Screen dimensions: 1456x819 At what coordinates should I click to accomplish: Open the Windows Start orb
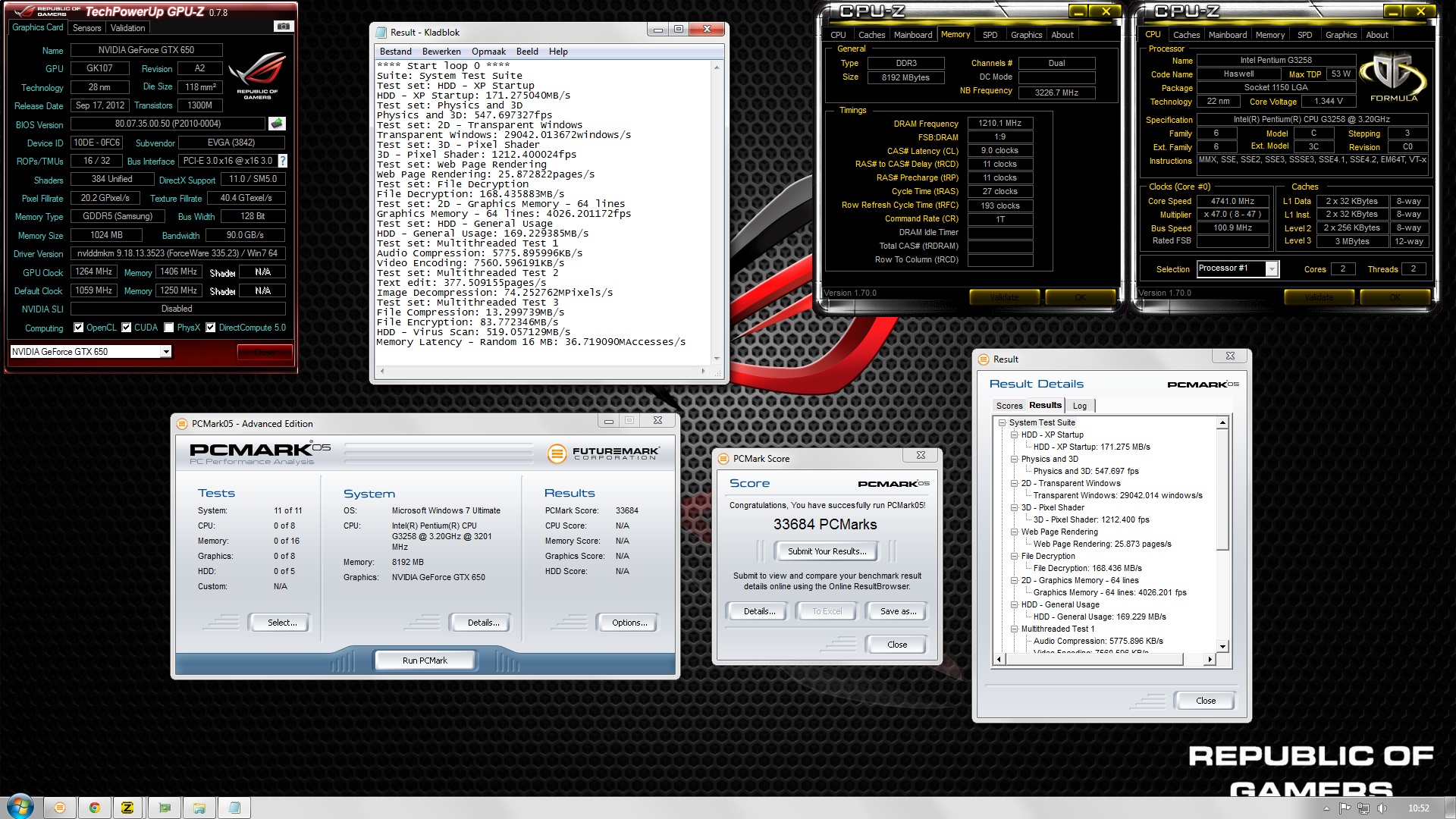pos(20,807)
